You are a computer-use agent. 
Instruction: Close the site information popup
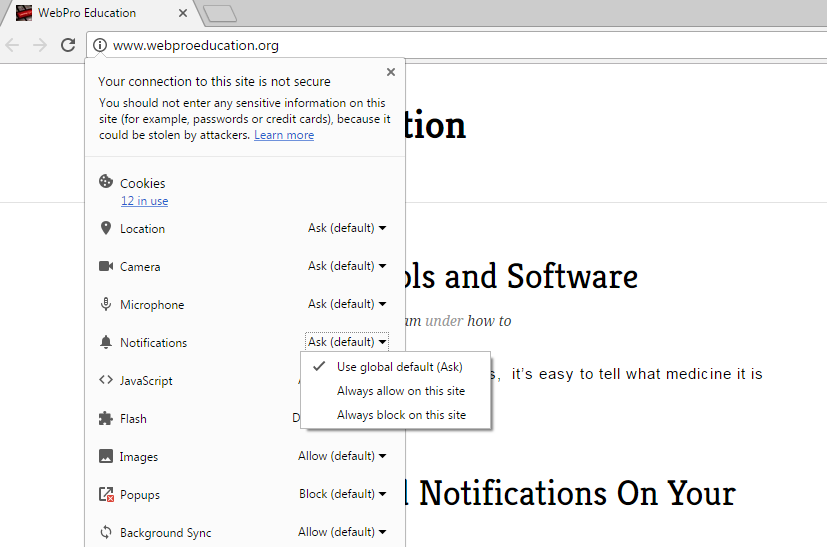(x=391, y=72)
